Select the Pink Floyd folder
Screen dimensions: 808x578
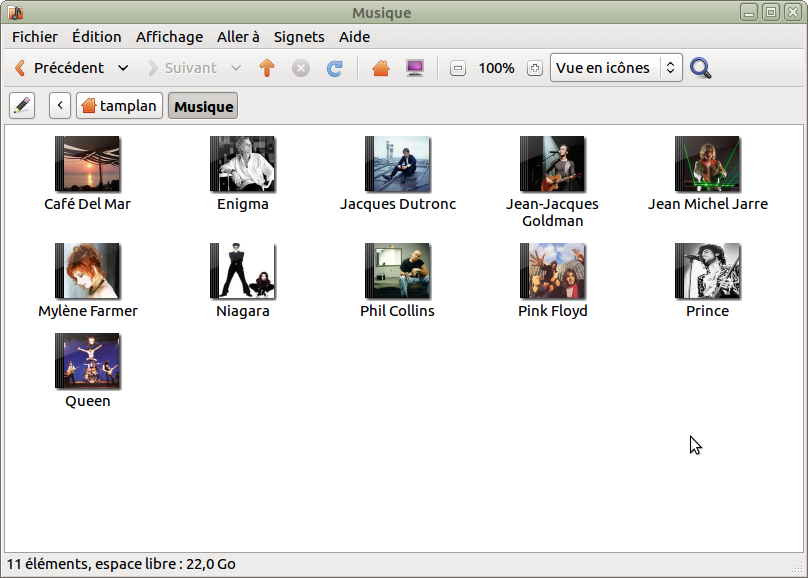coord(552,281)
